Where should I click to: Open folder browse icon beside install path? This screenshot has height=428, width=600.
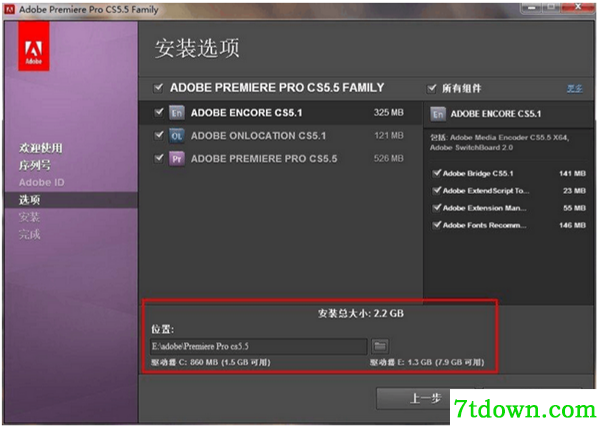coord(380,346)
